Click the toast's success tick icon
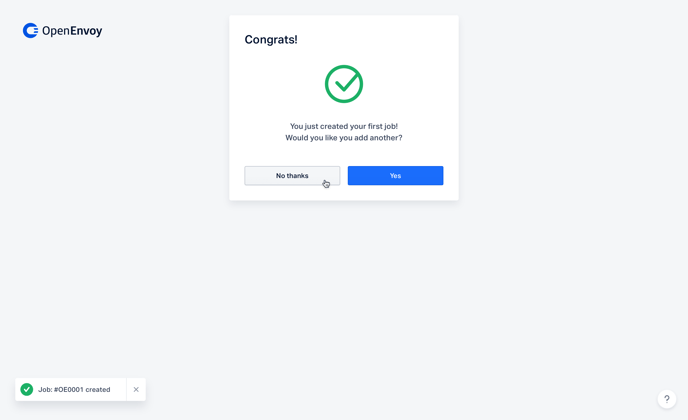 (x=27, y=389)
